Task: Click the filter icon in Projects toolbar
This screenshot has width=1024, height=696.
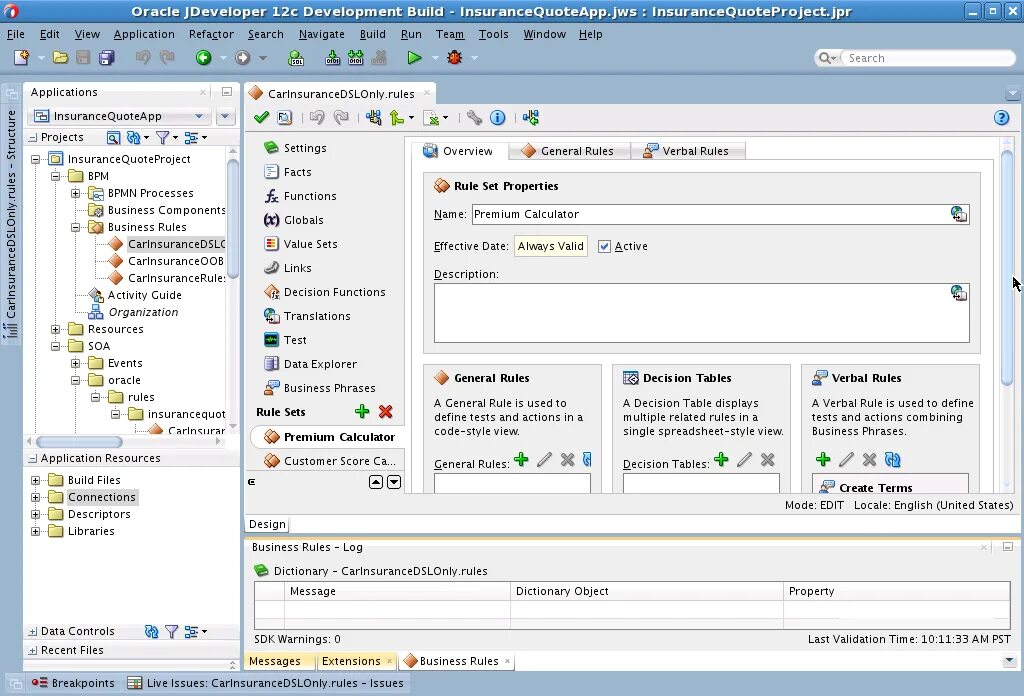Action: pos(163,137)
